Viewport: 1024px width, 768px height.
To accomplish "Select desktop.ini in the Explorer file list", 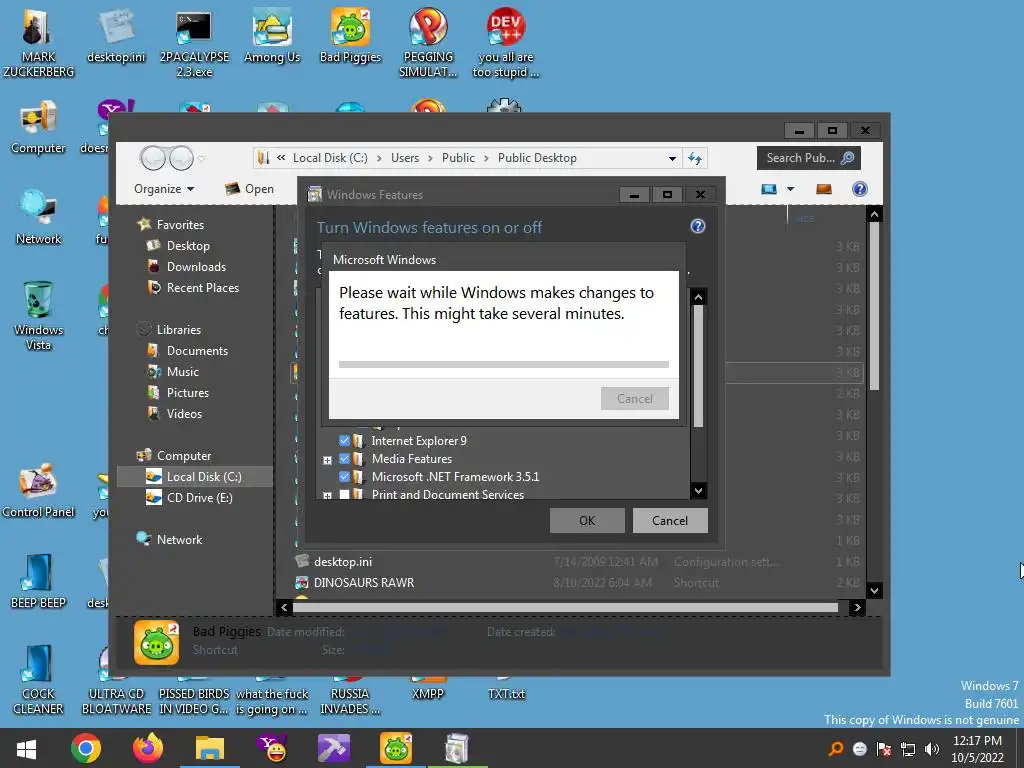I will [578, 562].
